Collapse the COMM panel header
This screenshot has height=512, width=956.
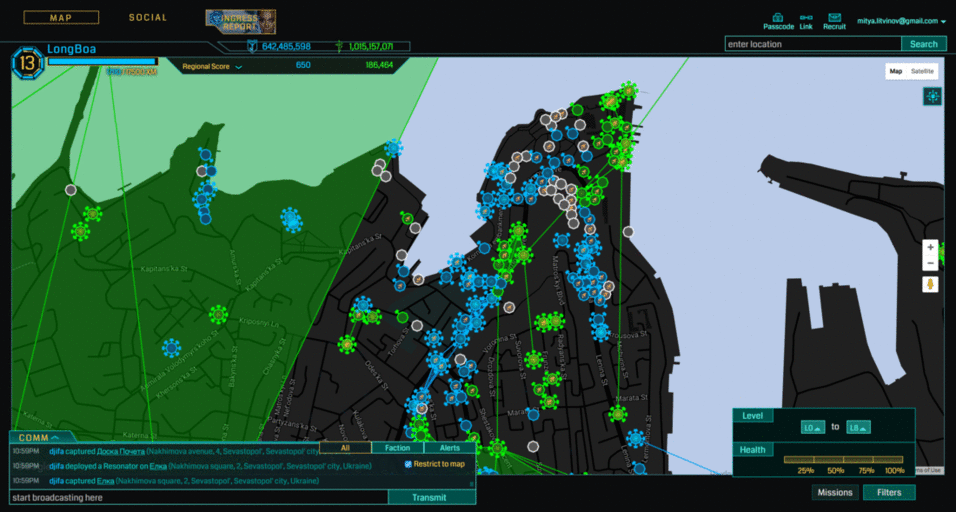[40, 438]
